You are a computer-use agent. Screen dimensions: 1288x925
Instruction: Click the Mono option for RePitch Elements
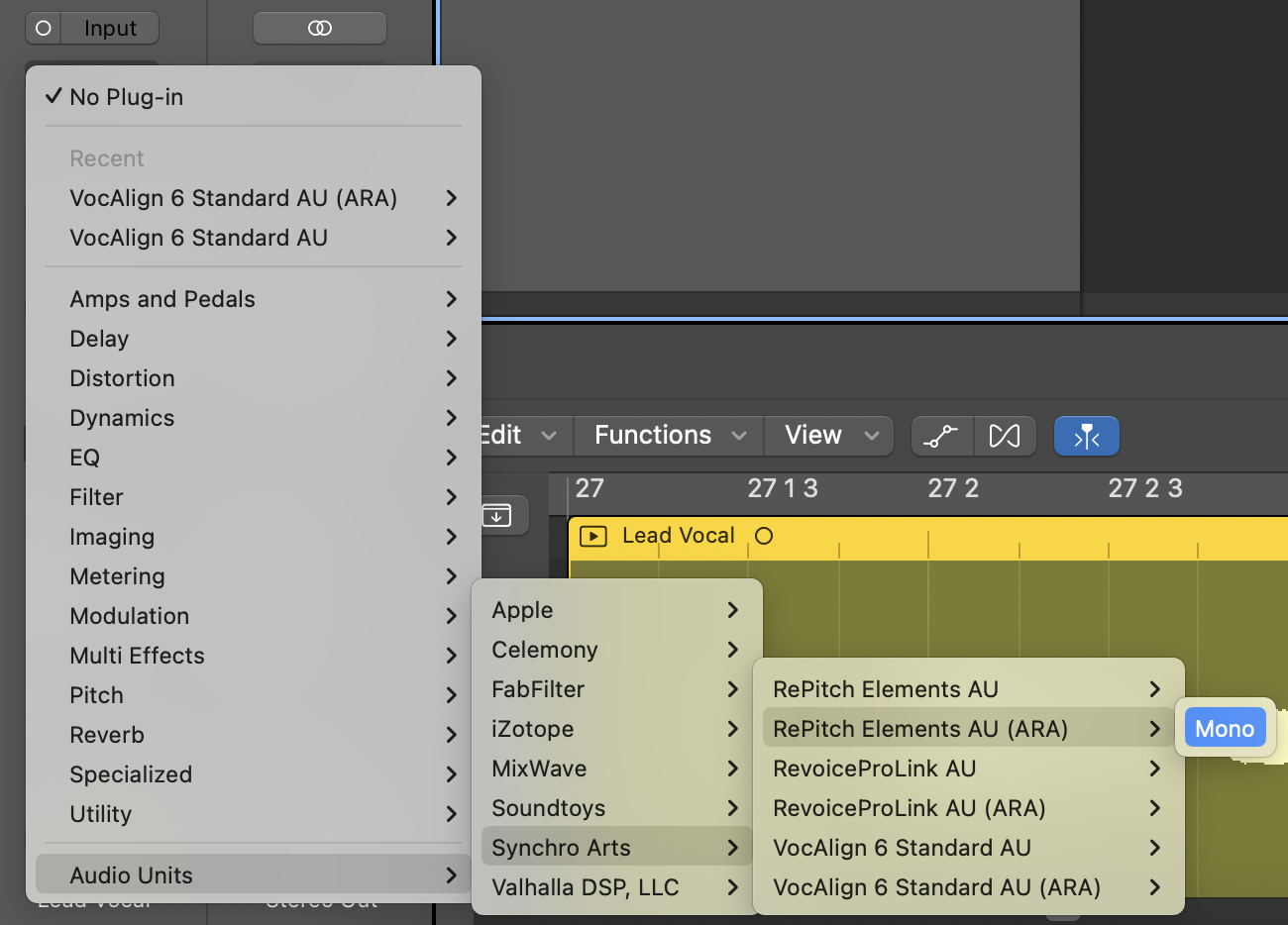tap(1225, 729)
